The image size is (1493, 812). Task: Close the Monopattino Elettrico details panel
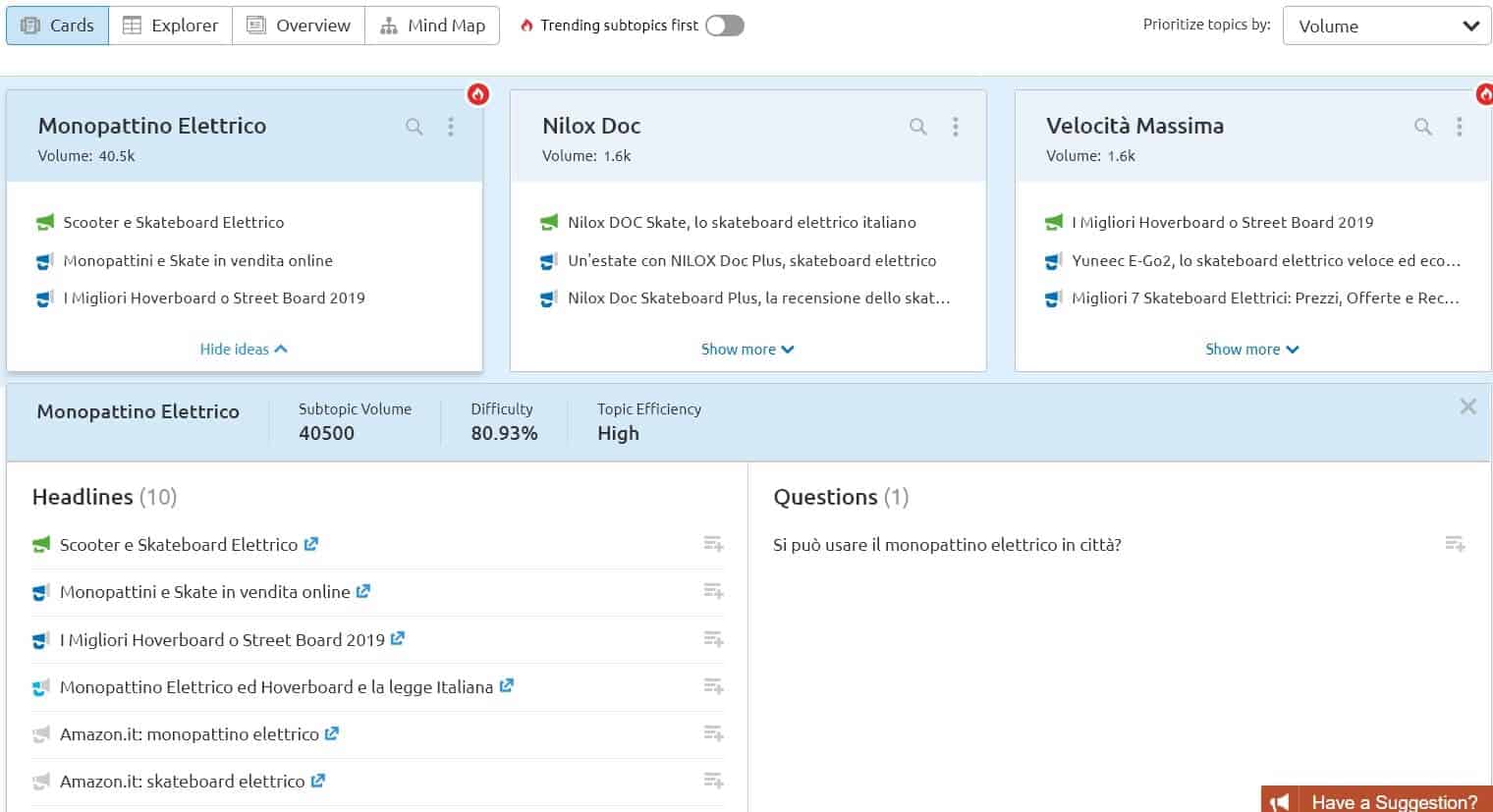click(1468, 406)
